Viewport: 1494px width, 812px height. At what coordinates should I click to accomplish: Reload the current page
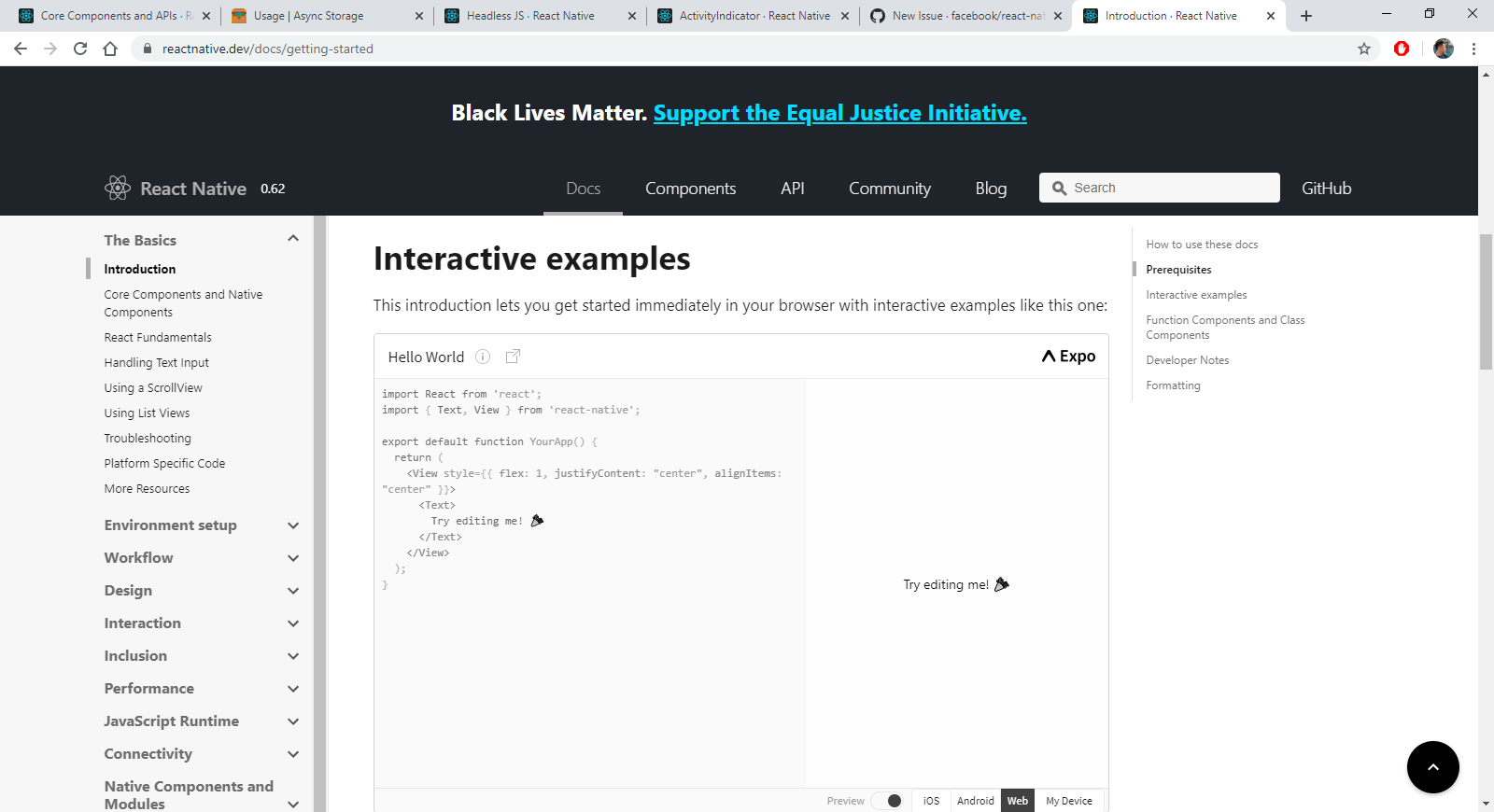coord(80,49)
